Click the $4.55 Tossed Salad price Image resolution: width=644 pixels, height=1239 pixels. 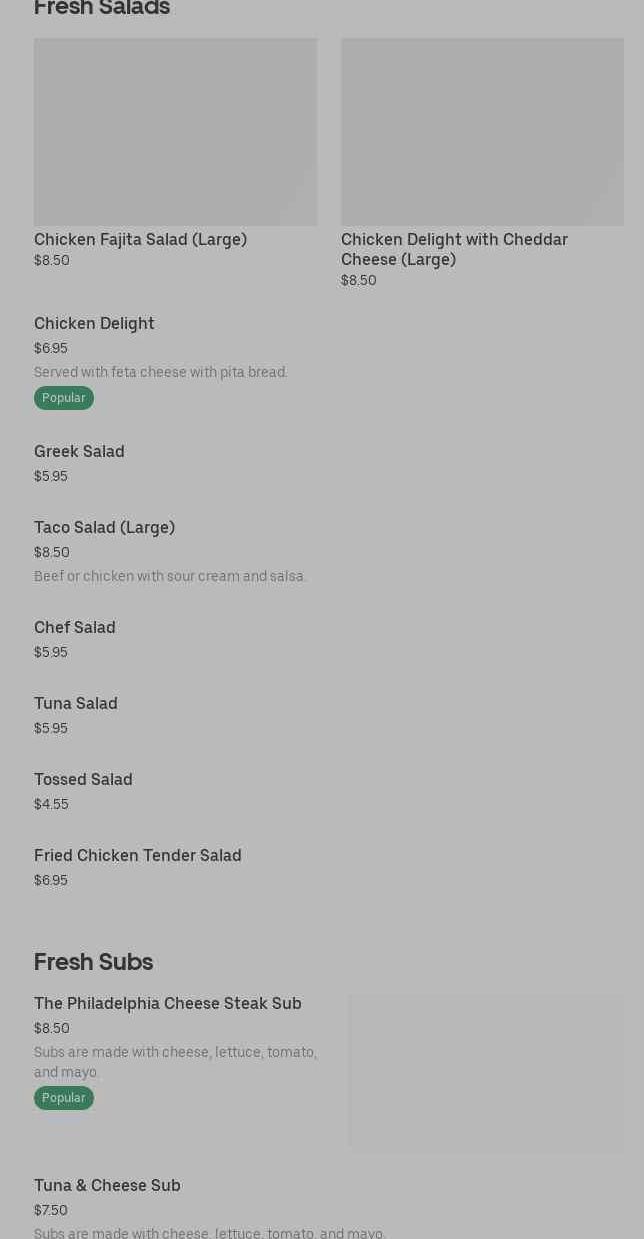coord(51,804)
